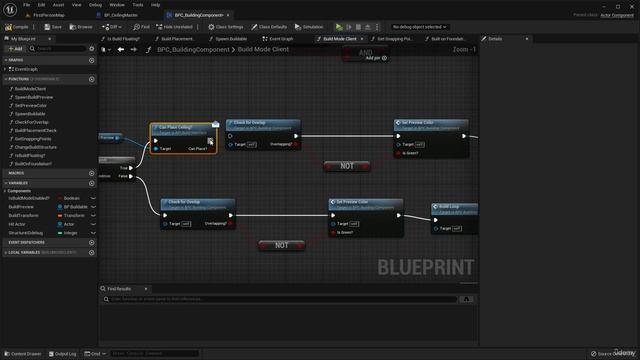Click the Stop simulation button
640x360 pixels.
coord(358,27)
